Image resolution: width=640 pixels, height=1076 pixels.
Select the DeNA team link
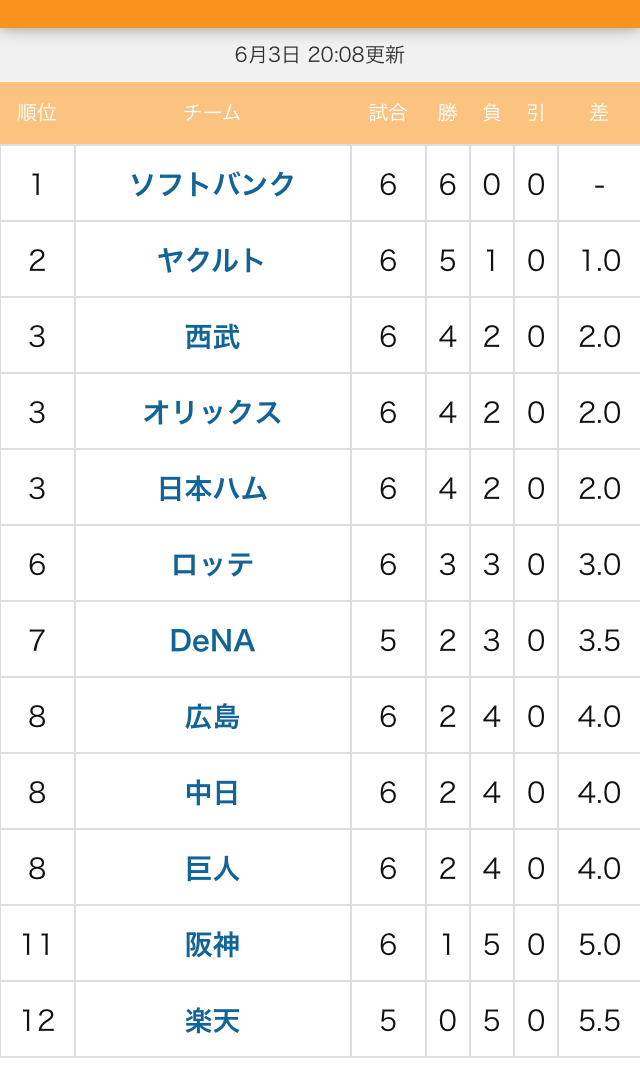point(212,641)
